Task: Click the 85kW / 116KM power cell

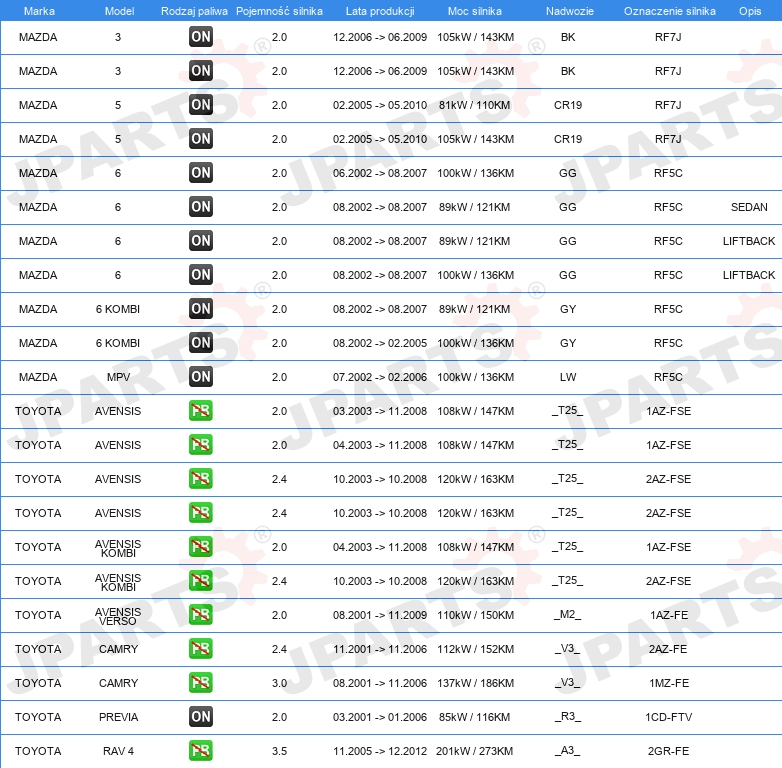Action: pyautogui.click(x=475, y=717)
